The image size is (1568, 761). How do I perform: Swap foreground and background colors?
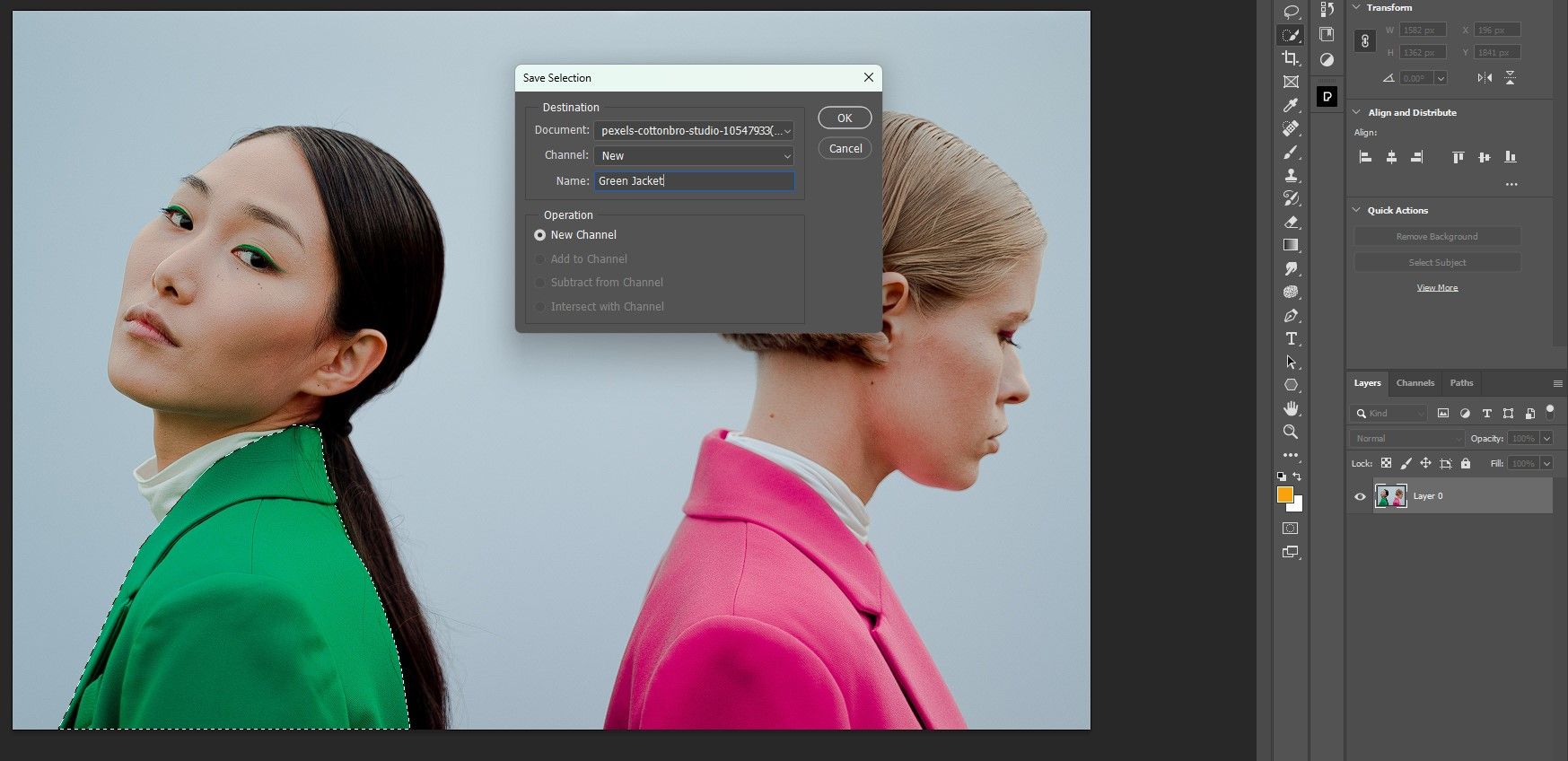(1297, 477)
